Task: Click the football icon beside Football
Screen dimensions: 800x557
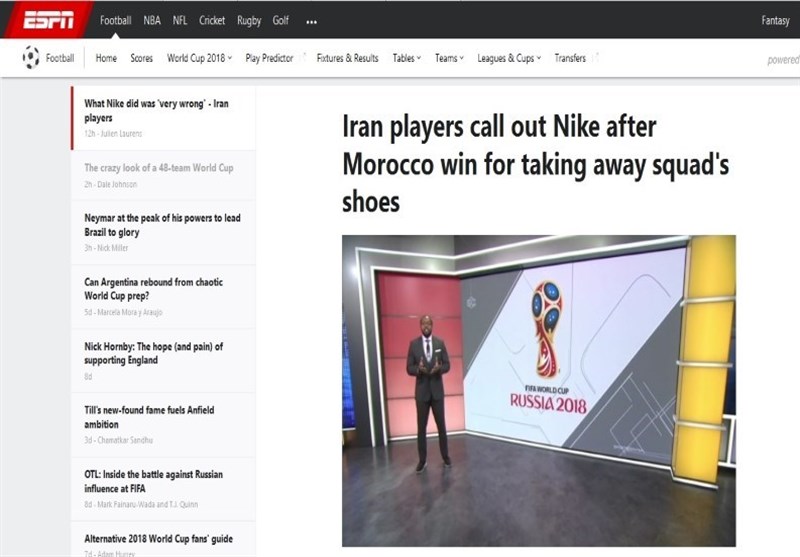Action: coord(31,58)
